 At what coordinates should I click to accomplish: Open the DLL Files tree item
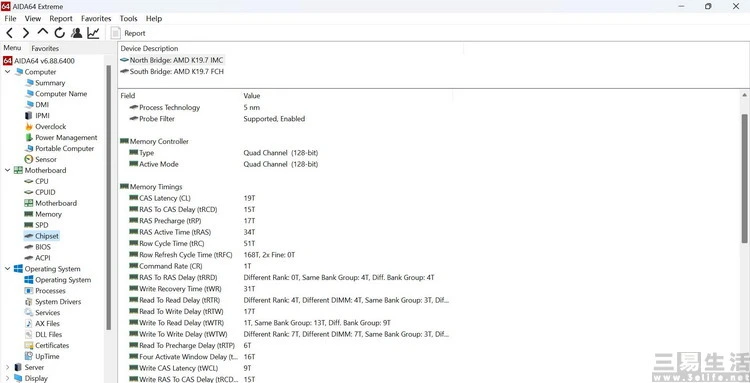pyautogui.click(x=43, y=335)
